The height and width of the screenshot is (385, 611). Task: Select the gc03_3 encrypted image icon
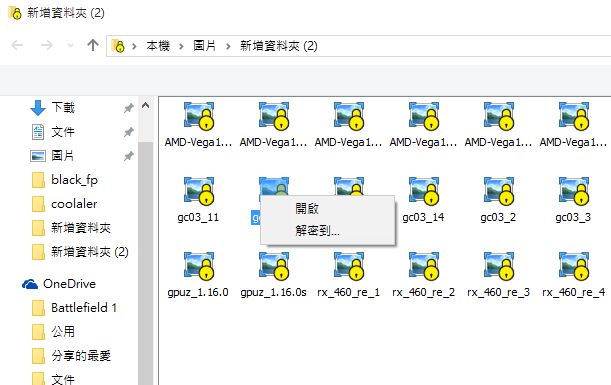click(x=574, y=191)
